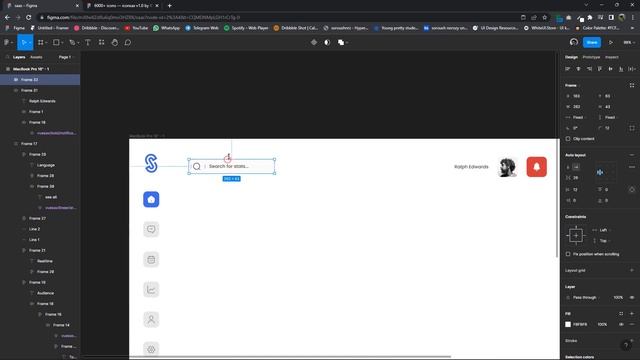Switch to the second browser tab
This screenshot has width=640, height=360.
point(122,6)
